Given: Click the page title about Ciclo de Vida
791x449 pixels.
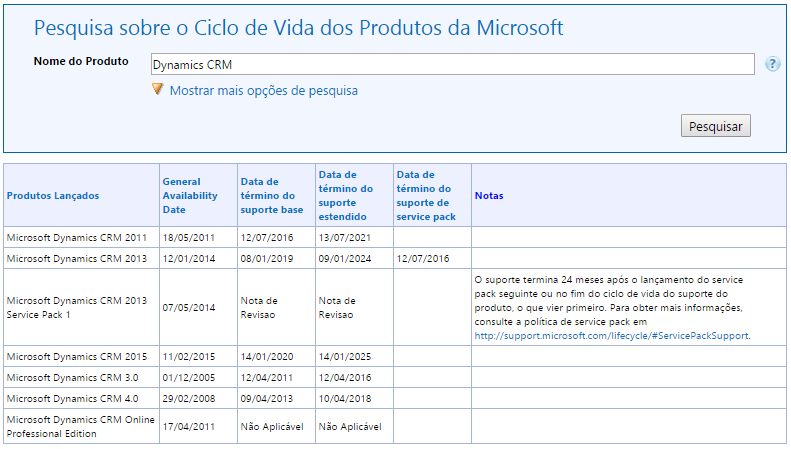Looking at the screenshot, I should tap(298, 27).
